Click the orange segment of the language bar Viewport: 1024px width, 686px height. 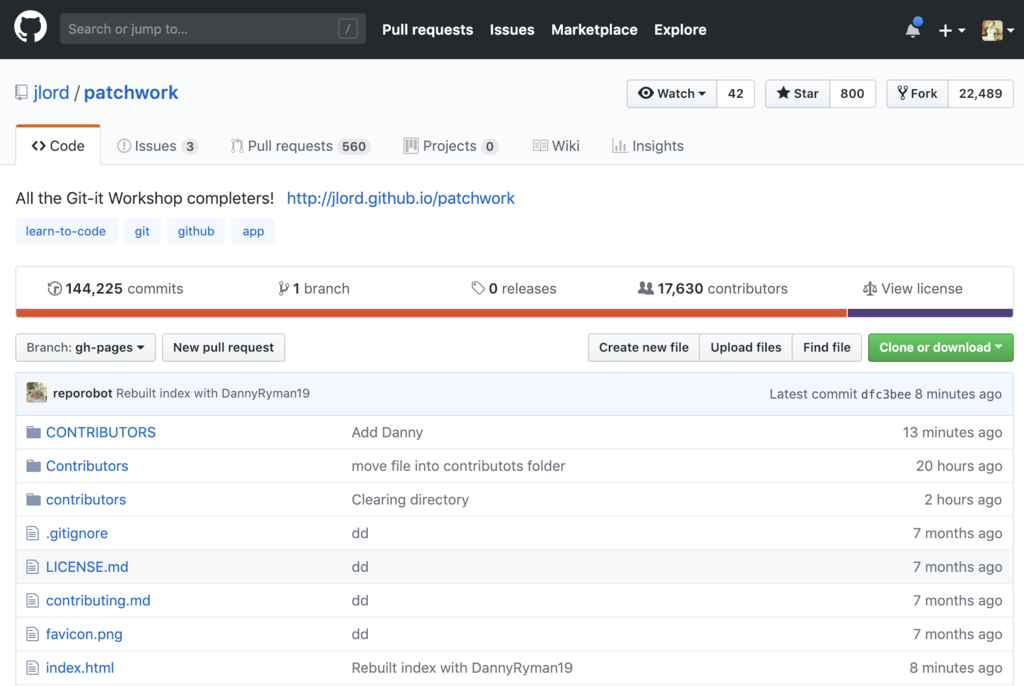pyautogui.click(x=432, y=313)
